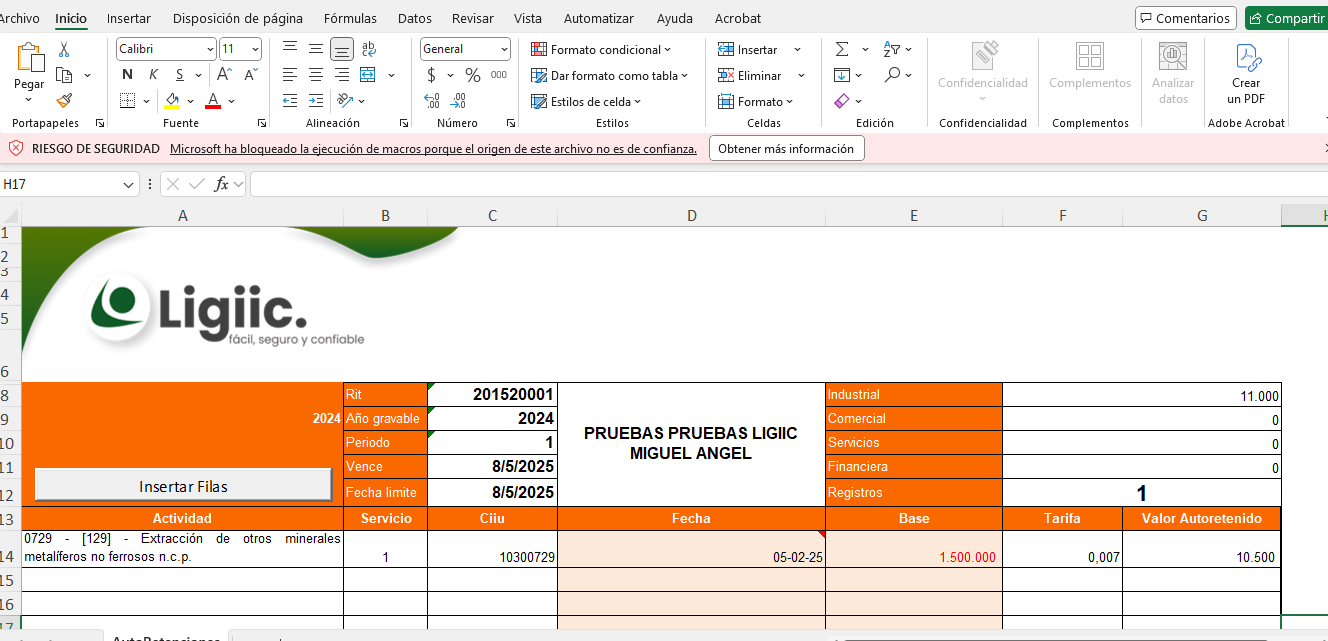Switch to the Insertar tab
The height and width of the screenshot is (641, 1328).
point(129,18)
